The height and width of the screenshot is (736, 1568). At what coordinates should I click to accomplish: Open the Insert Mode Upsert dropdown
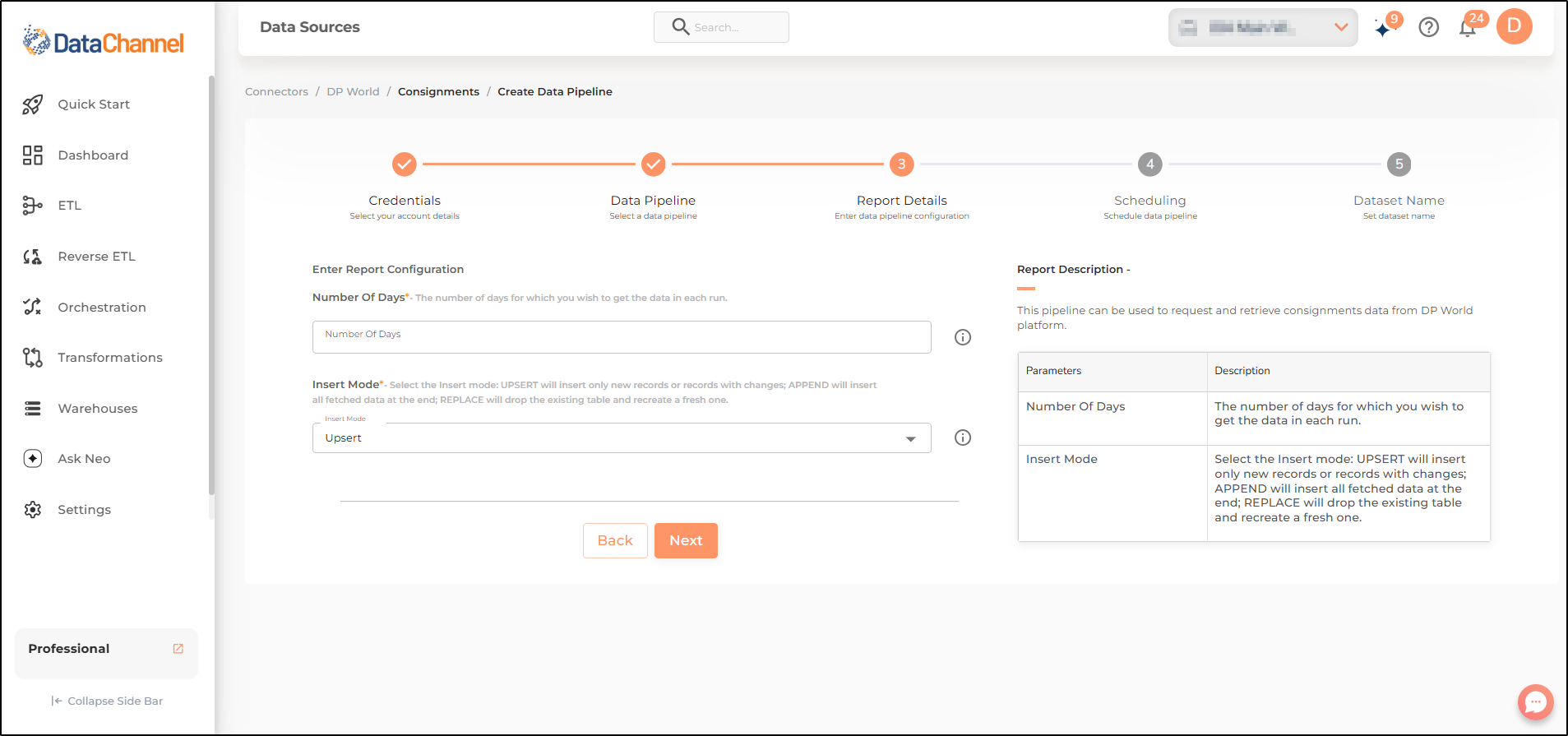(x=622, y=438)
